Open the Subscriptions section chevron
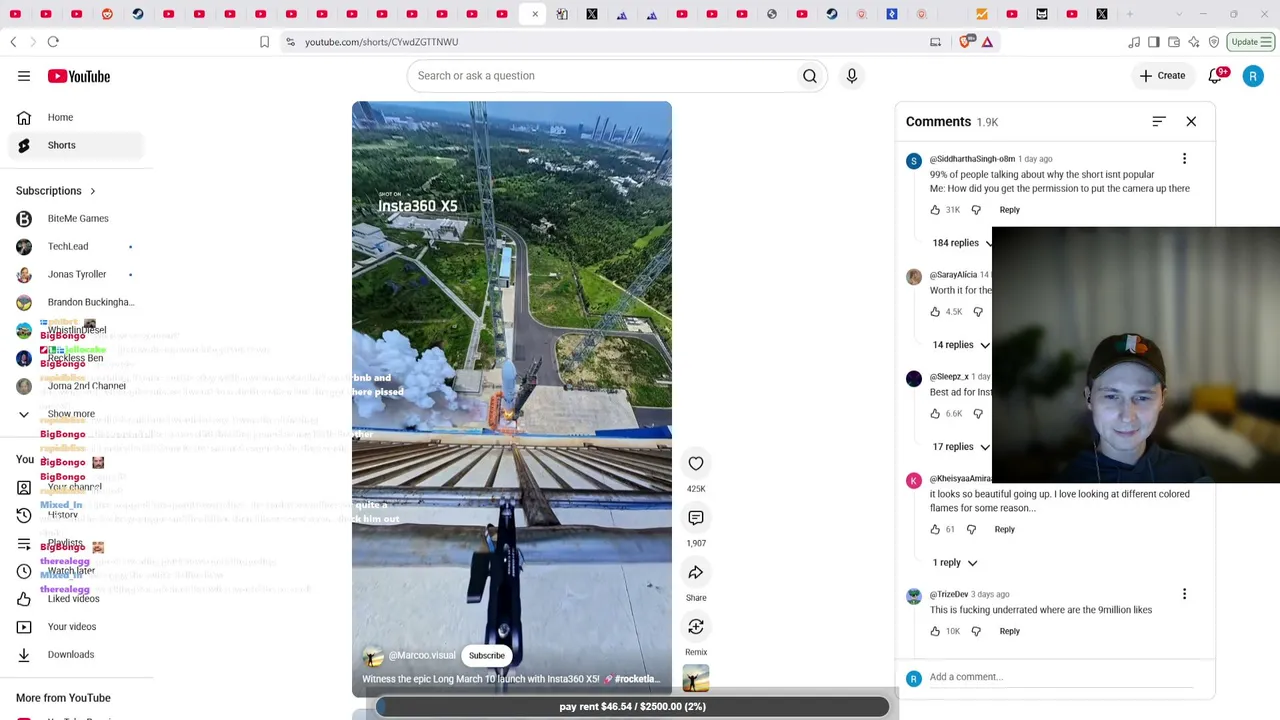1280x720 pixels. pyautogui.click(x=93, y=191)
